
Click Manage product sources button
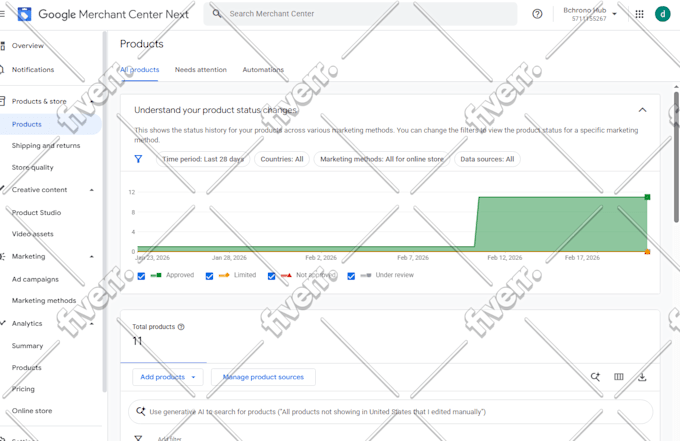(x=263, y=377)
